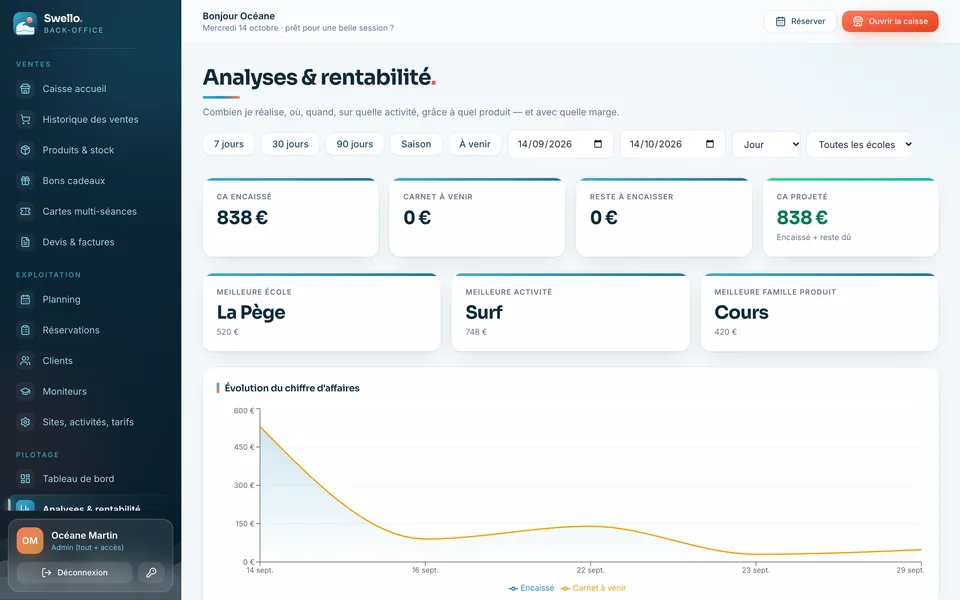This screenshot has width=960, height=600.
Task: Click the Reste à encaisser card
Action: (664, 217)
